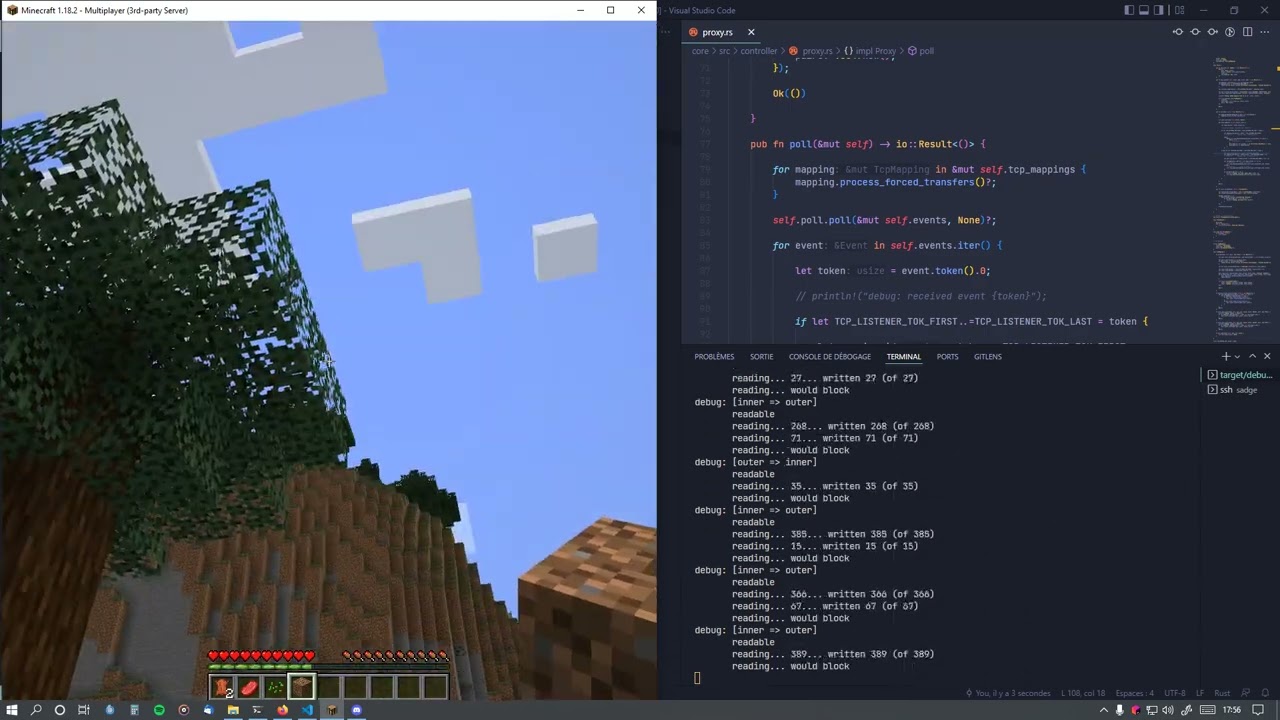Change file encoding UTF-8 in status bar

pos(1175,693)
